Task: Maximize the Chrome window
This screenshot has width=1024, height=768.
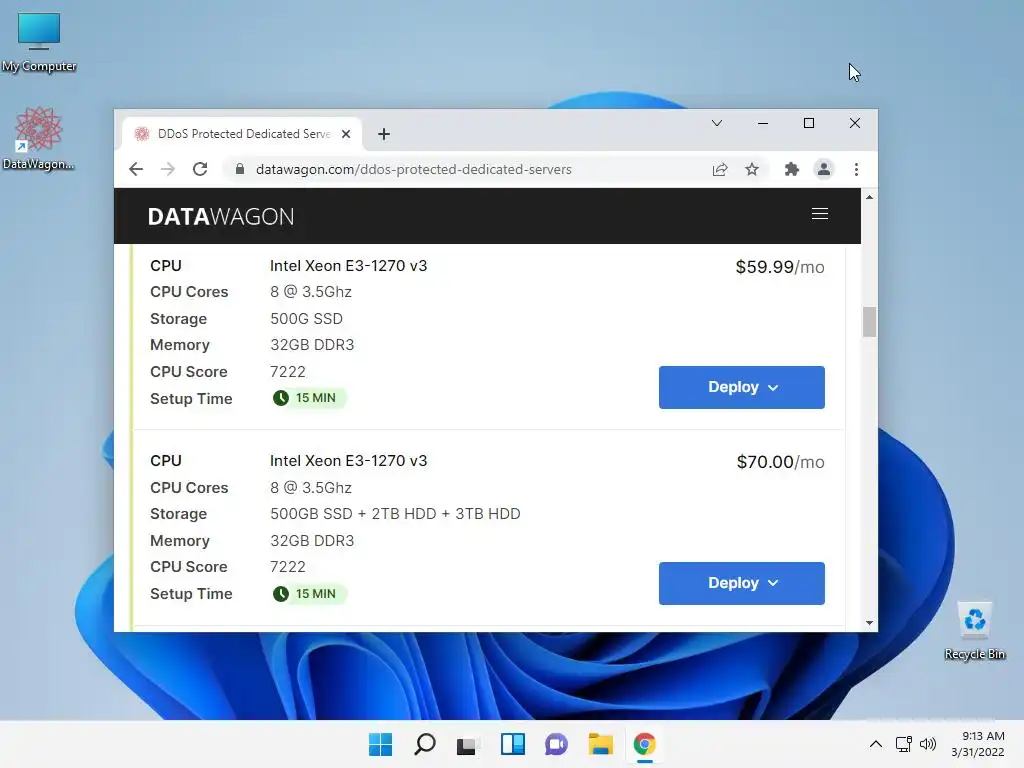Action: [x=808, y=123]
